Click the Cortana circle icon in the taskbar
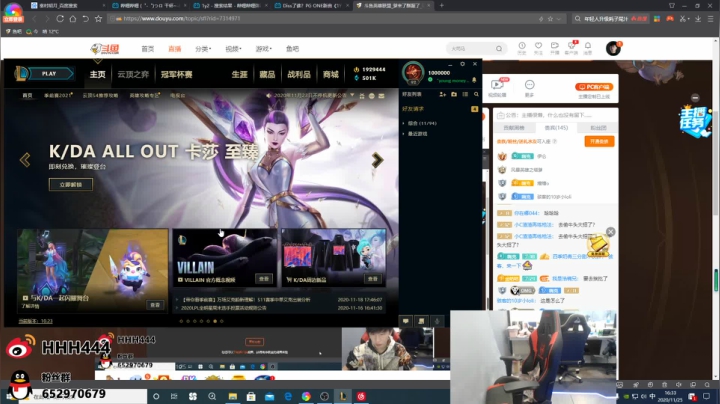The image size is (720, 404). point(156,396)
